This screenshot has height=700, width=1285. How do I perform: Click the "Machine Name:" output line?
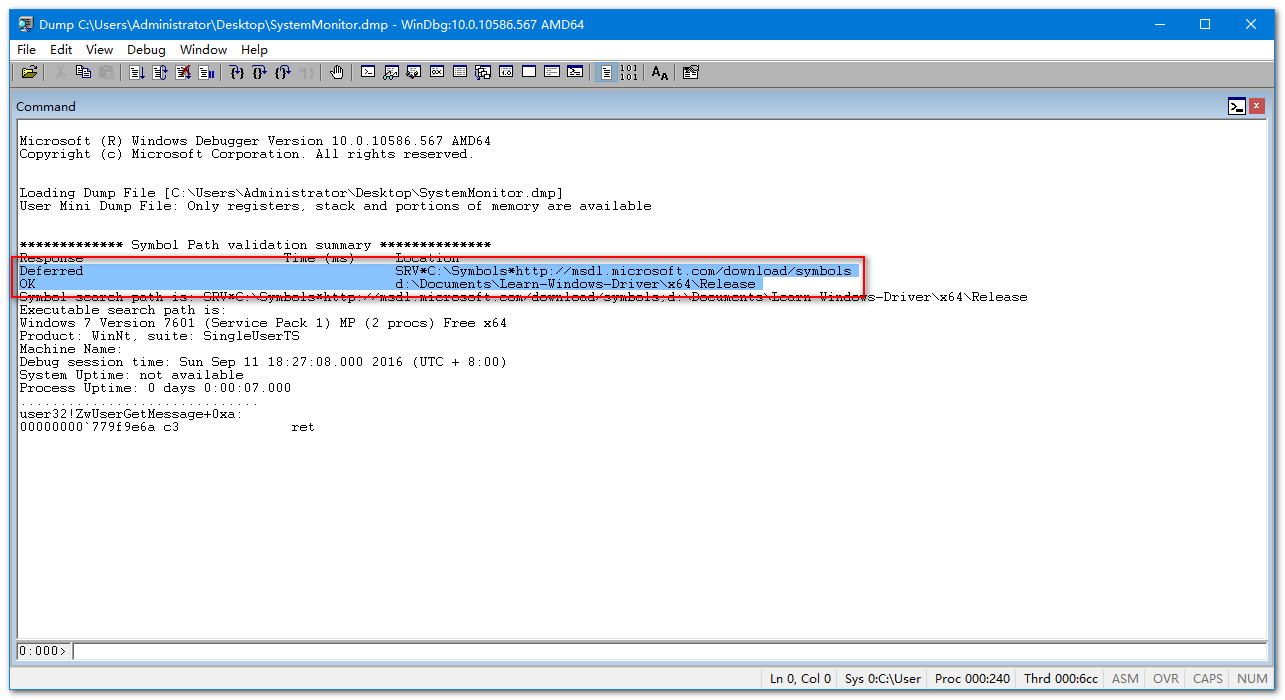pyautogui.click(x=71, y=349)
